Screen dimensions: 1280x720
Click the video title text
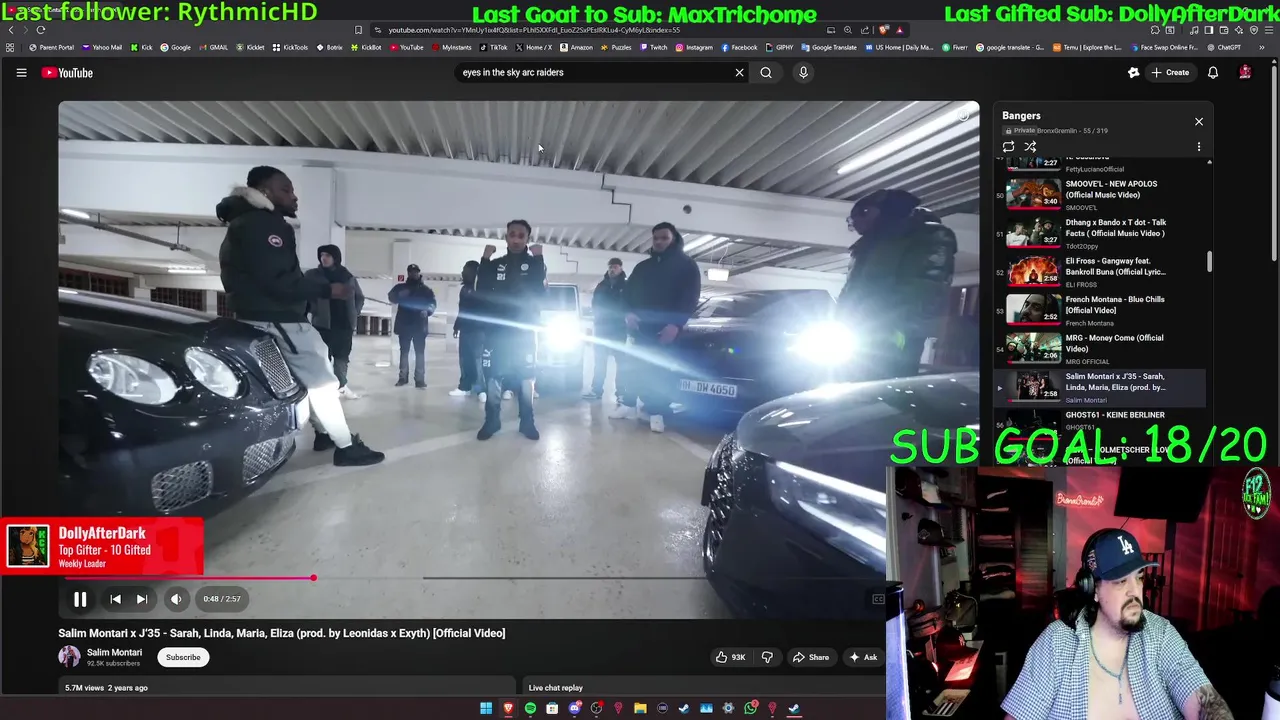282,633
